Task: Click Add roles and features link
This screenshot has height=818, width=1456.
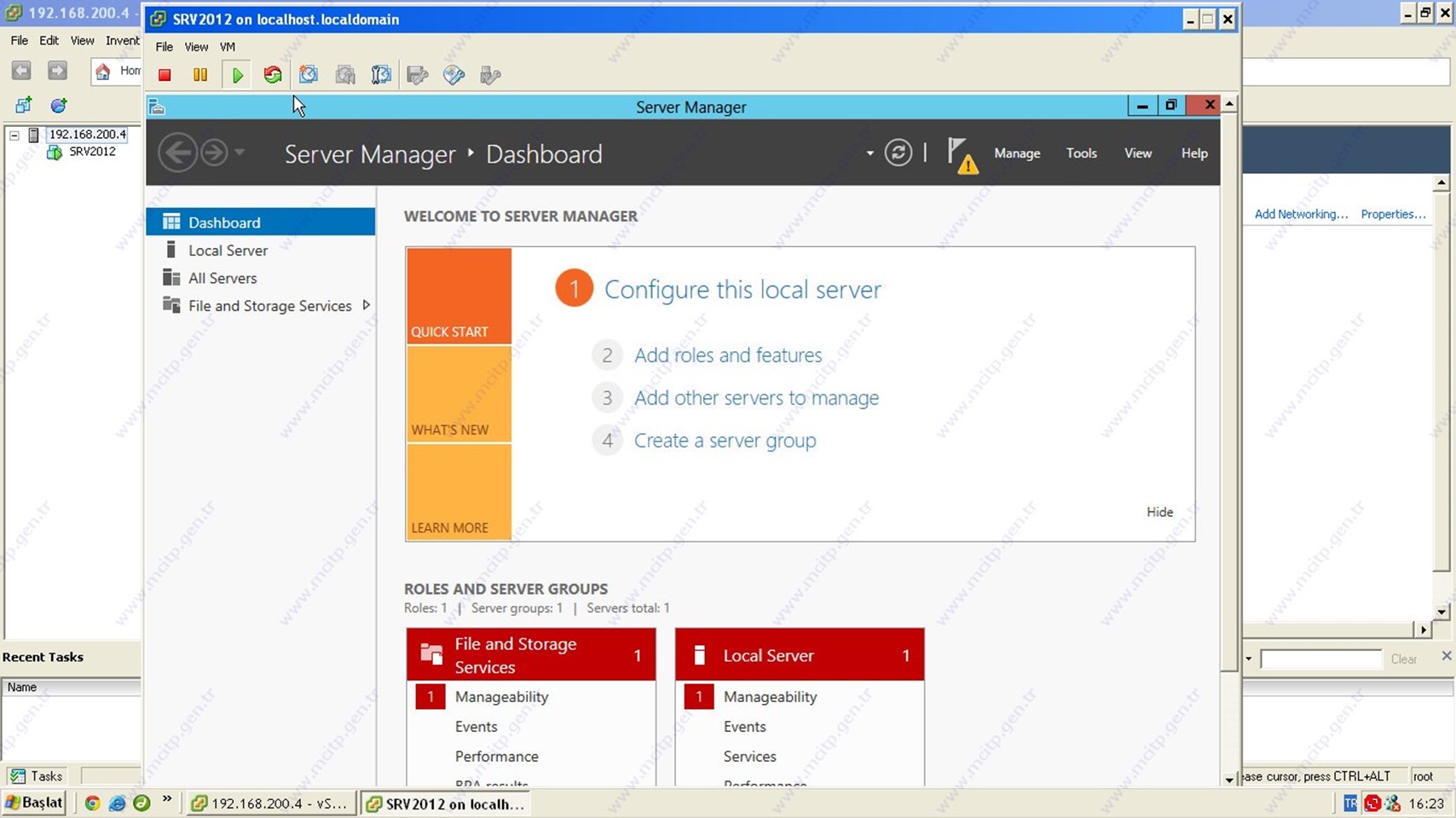Action: click(x=728, y=354)
